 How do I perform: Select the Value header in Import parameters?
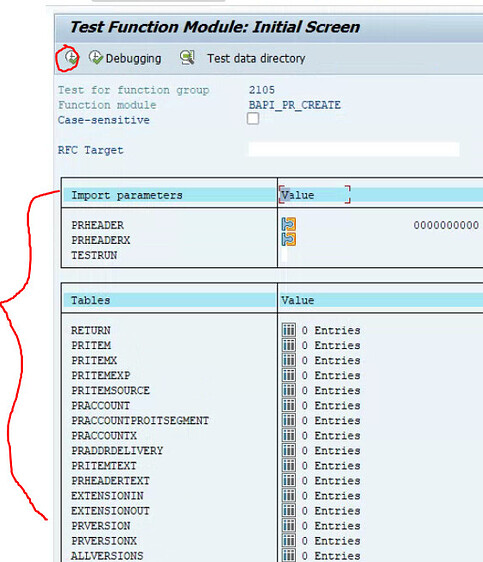pyautogui.click(x=297, y=195)
